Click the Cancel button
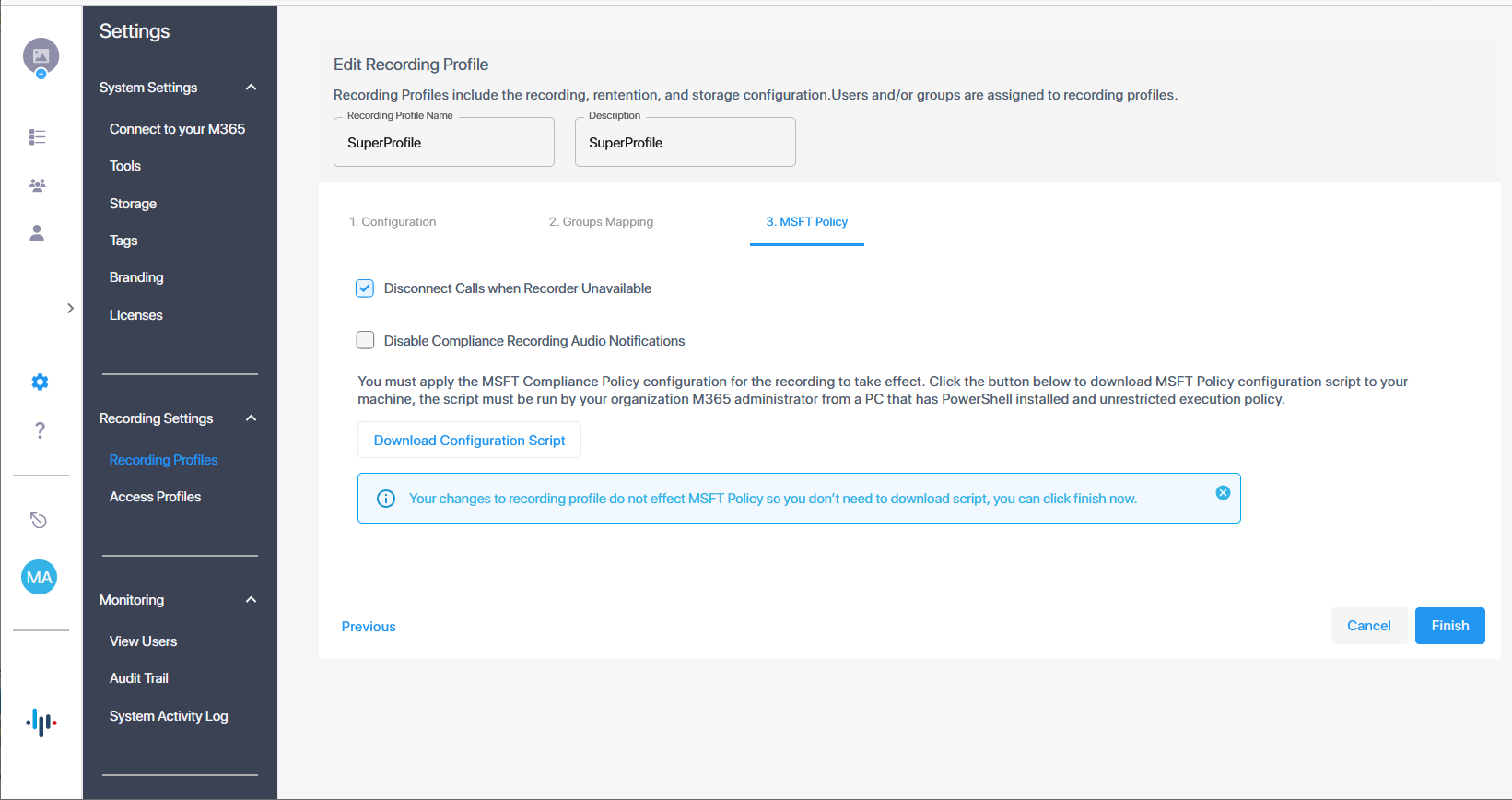Image resolution: width=1512 pixels, height=800 pixels. (x=1369, y=626)
